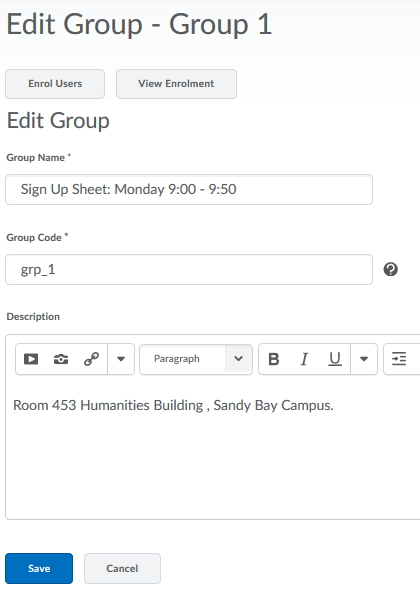This screenshot has width=420, height=605.
Task: Click the Room 453 description text line
Action: click(173, 406)
